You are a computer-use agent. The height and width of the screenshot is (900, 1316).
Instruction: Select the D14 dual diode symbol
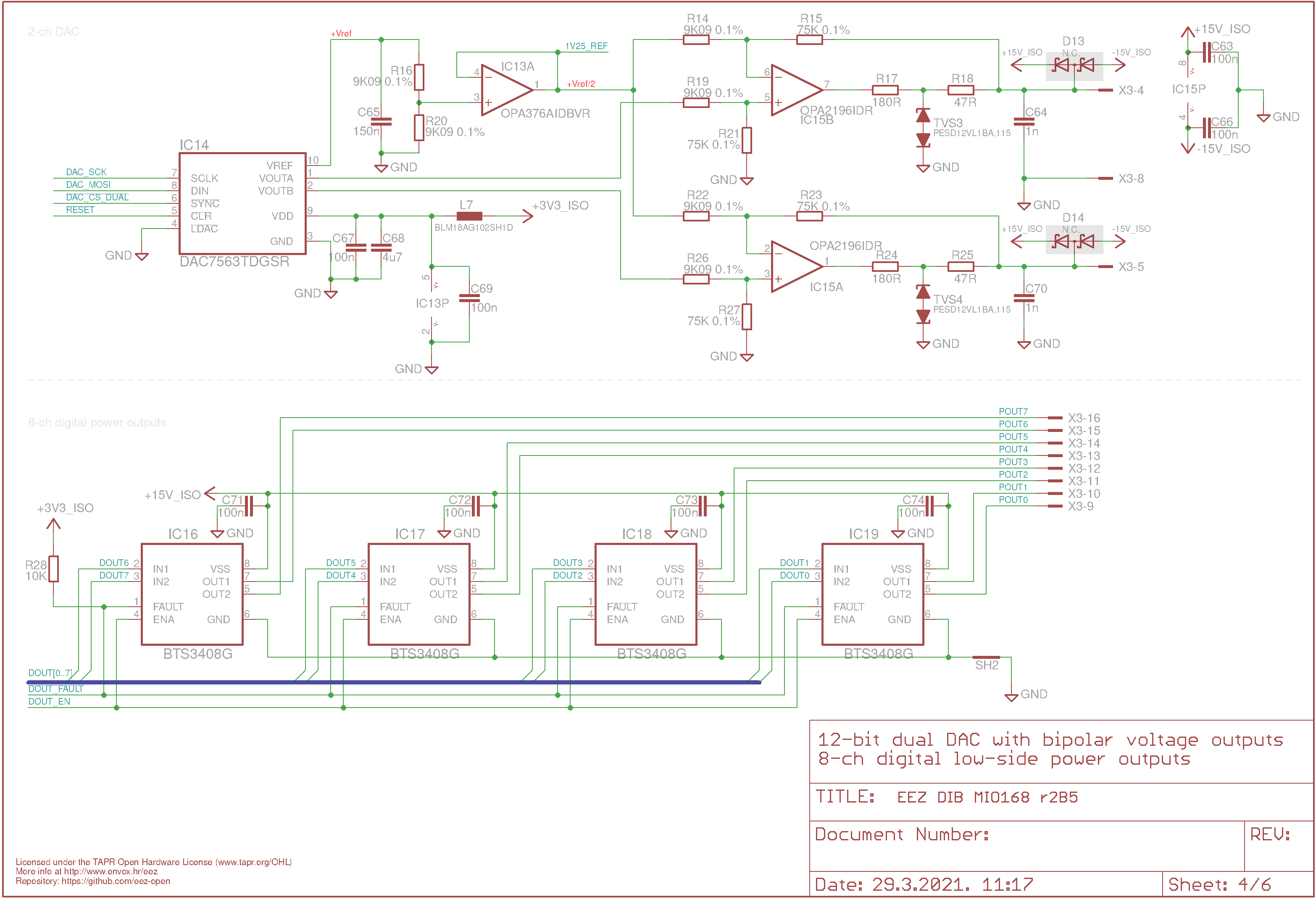pos(1074,242)
